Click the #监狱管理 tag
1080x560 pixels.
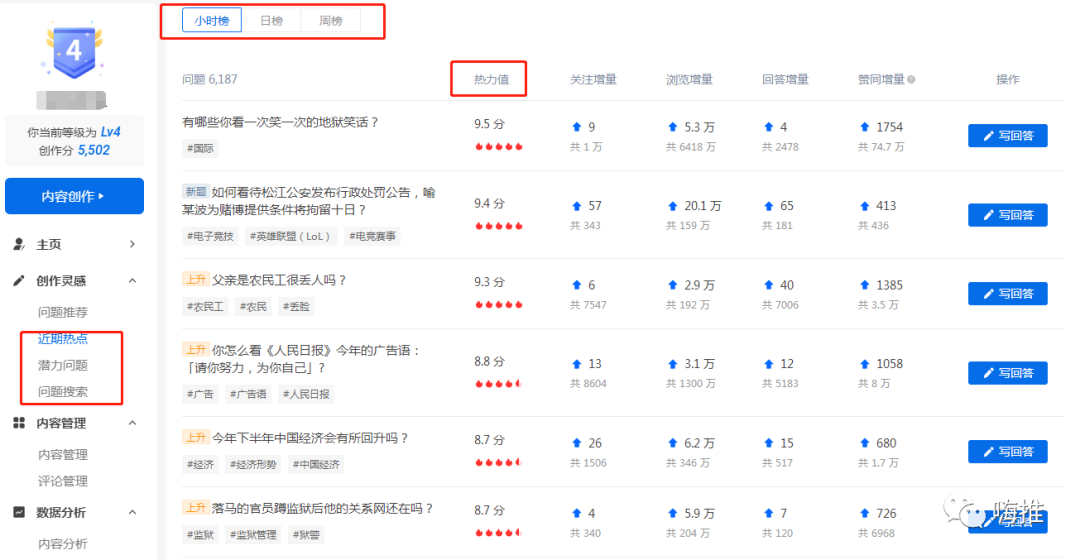pos(253,535)
